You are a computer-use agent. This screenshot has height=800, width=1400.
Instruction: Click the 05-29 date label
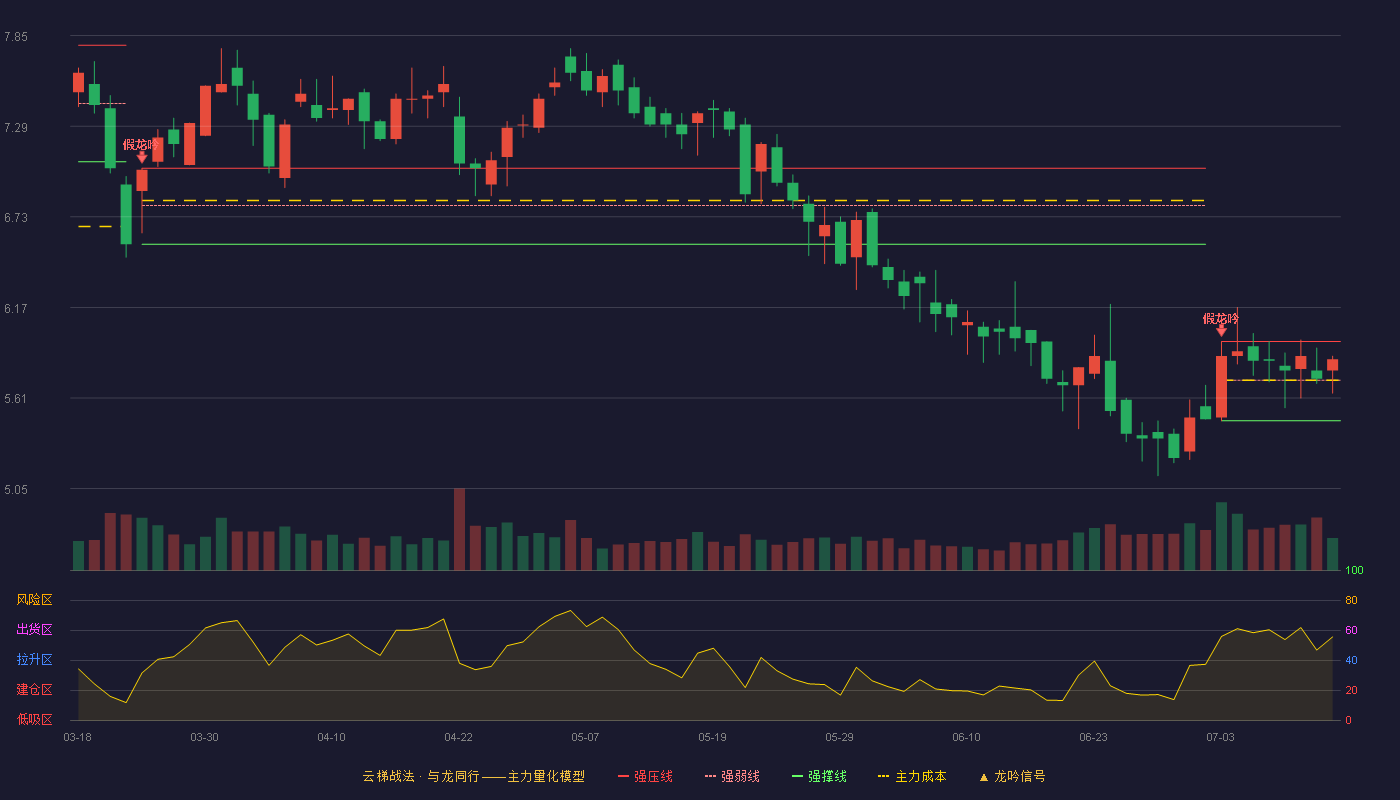[839, 737]
